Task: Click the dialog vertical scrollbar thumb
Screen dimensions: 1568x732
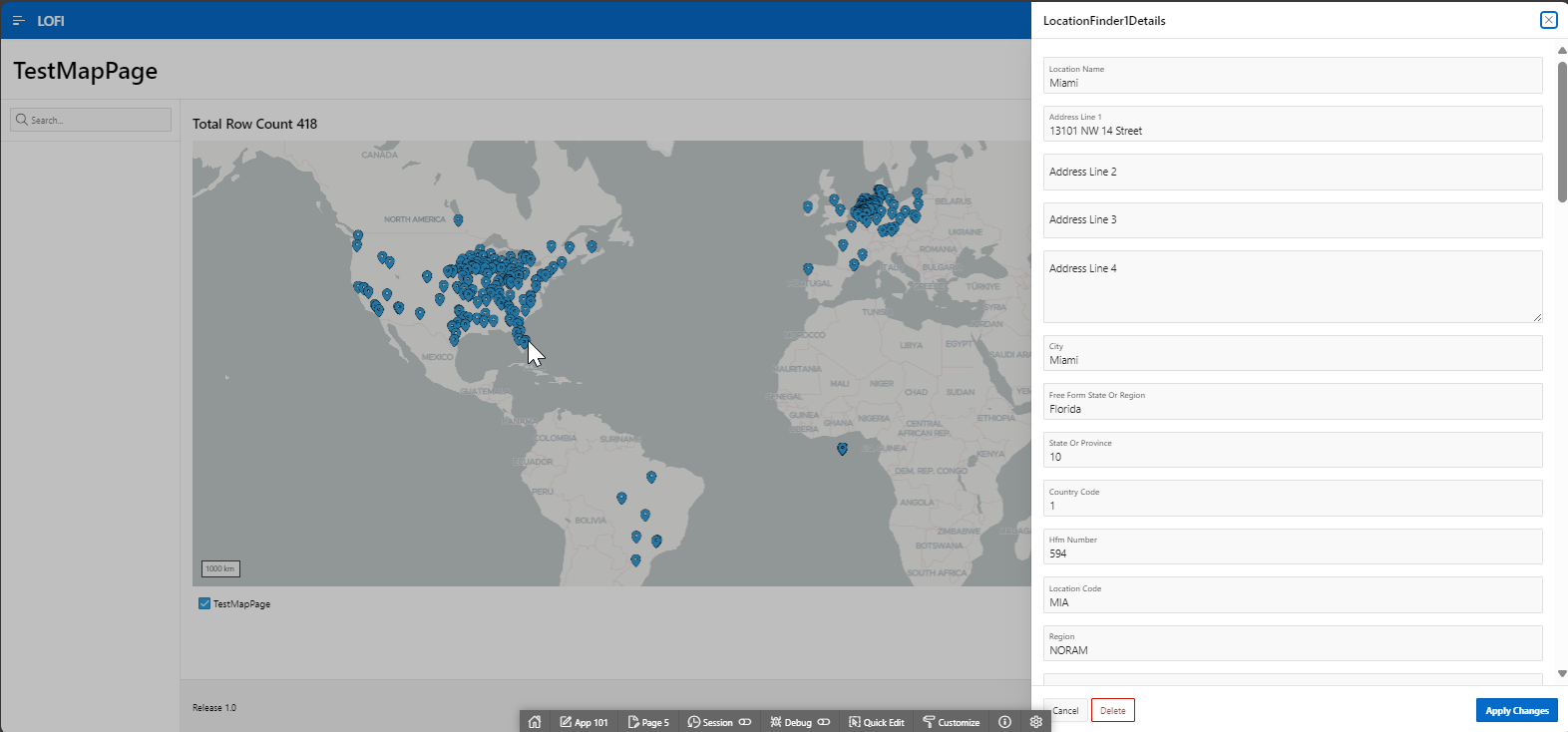Action: [1562, 130]
